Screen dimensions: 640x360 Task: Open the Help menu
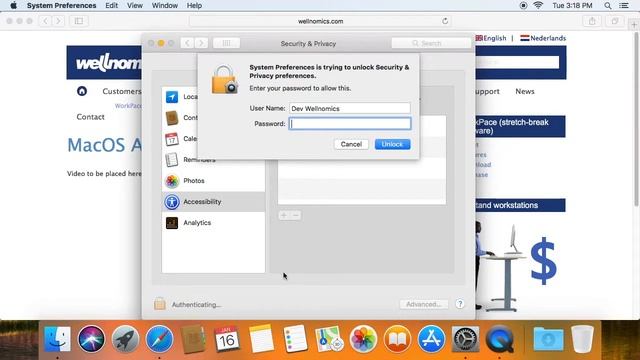coord(194,5)
